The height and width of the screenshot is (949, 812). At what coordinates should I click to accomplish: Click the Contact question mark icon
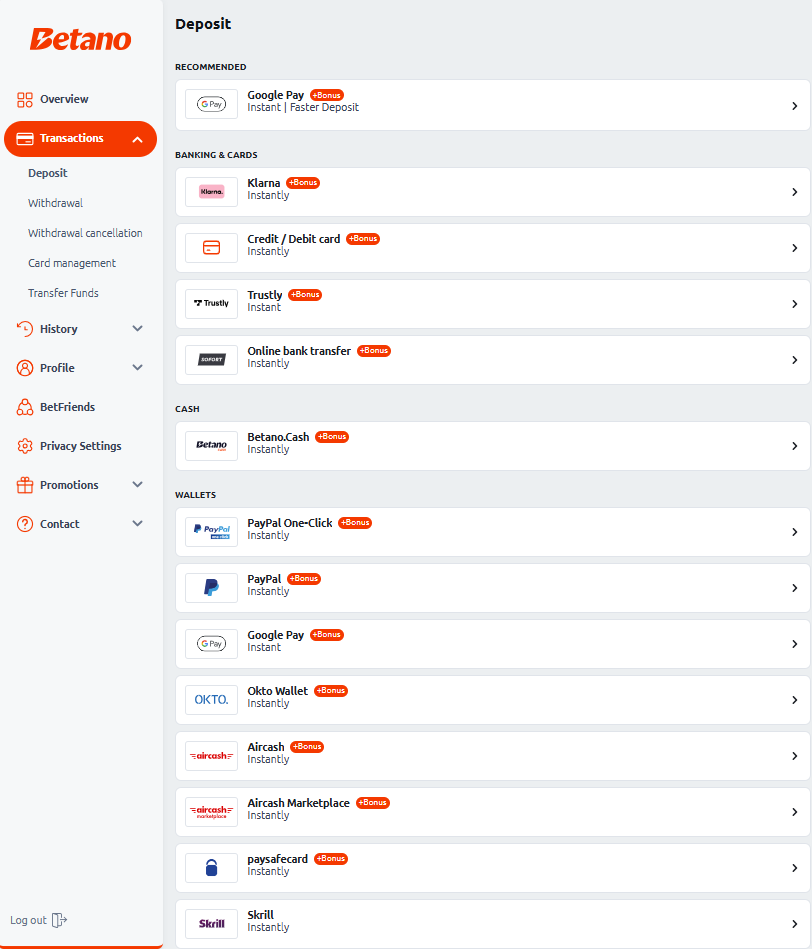[25, 524]
